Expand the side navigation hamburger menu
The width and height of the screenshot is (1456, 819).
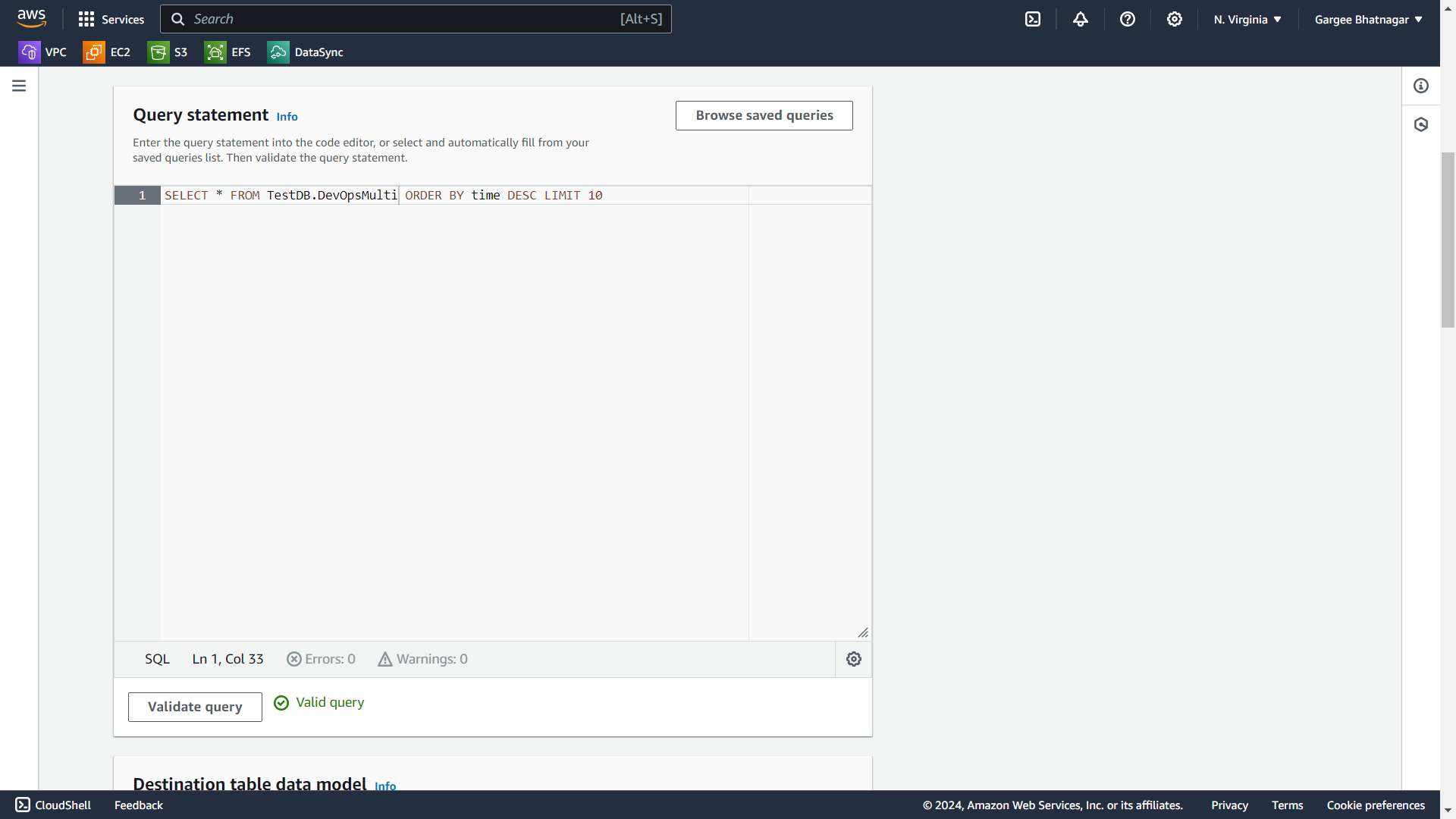pos(19,86)
